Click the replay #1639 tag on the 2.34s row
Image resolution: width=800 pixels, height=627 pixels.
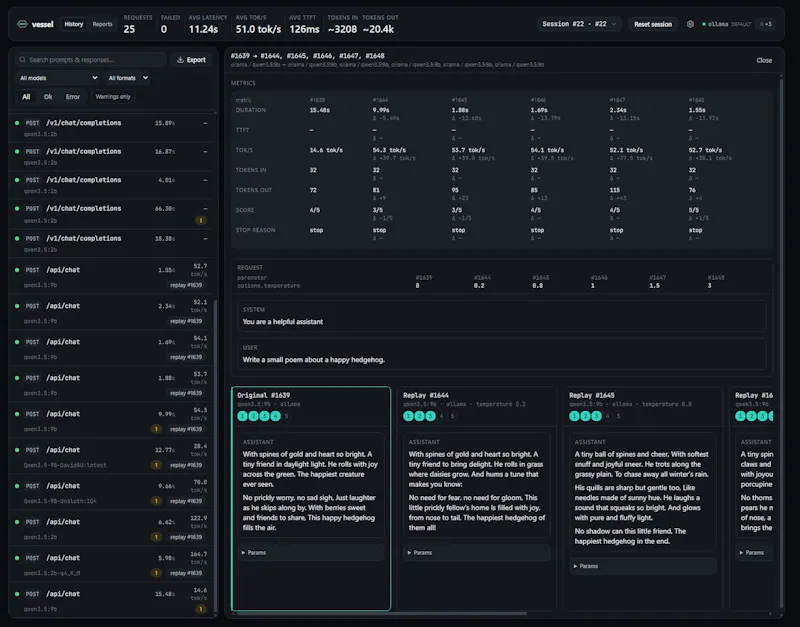(x=186, y=321)
